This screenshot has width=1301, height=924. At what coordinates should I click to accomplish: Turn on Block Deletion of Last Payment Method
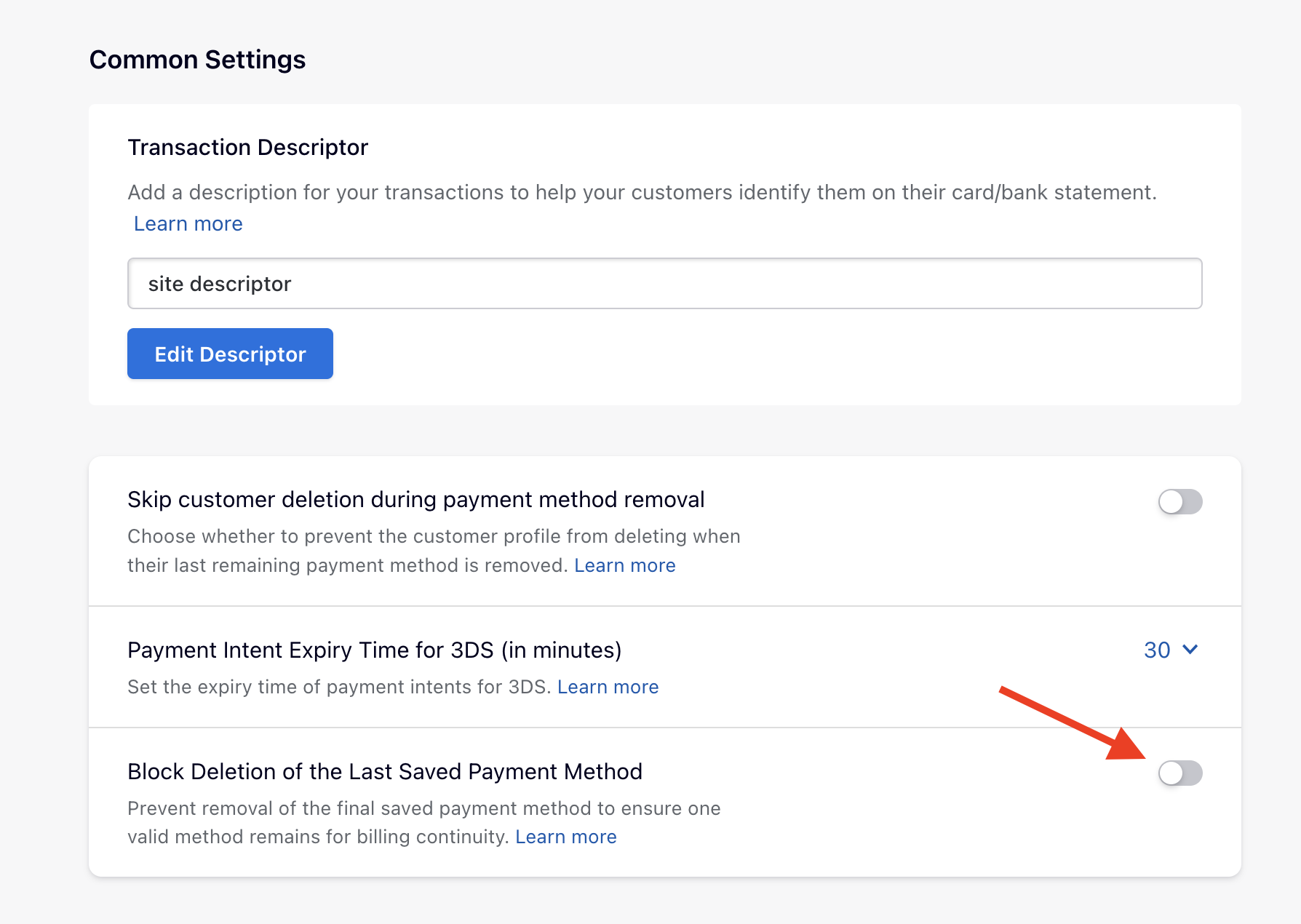(1179, 773)
